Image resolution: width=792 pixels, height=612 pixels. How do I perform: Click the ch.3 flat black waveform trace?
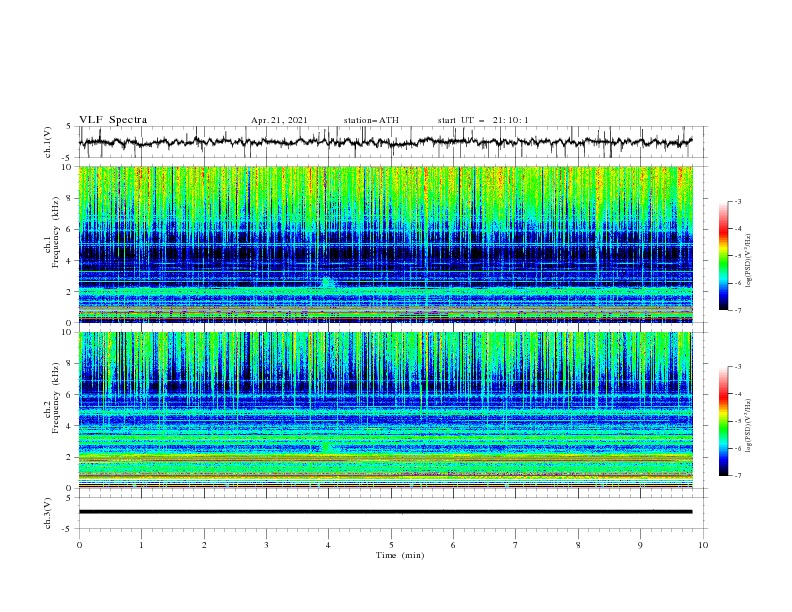click(x=385, y=512)
